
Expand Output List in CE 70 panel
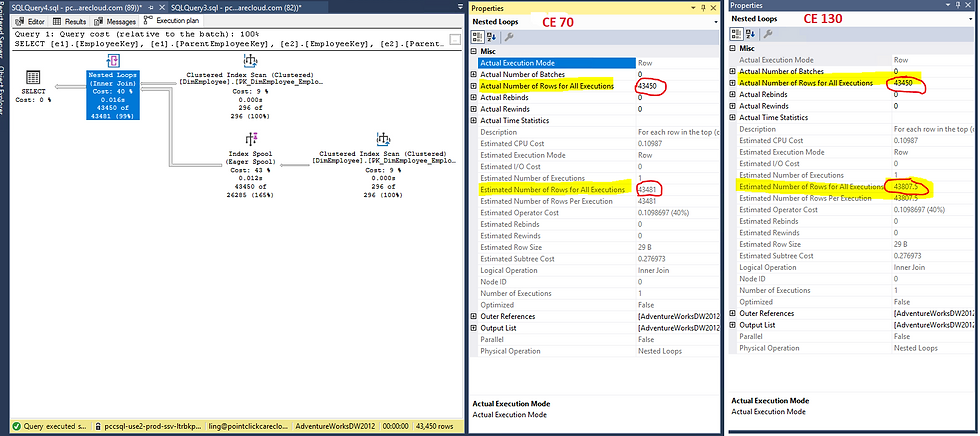(x=473, y=328)
